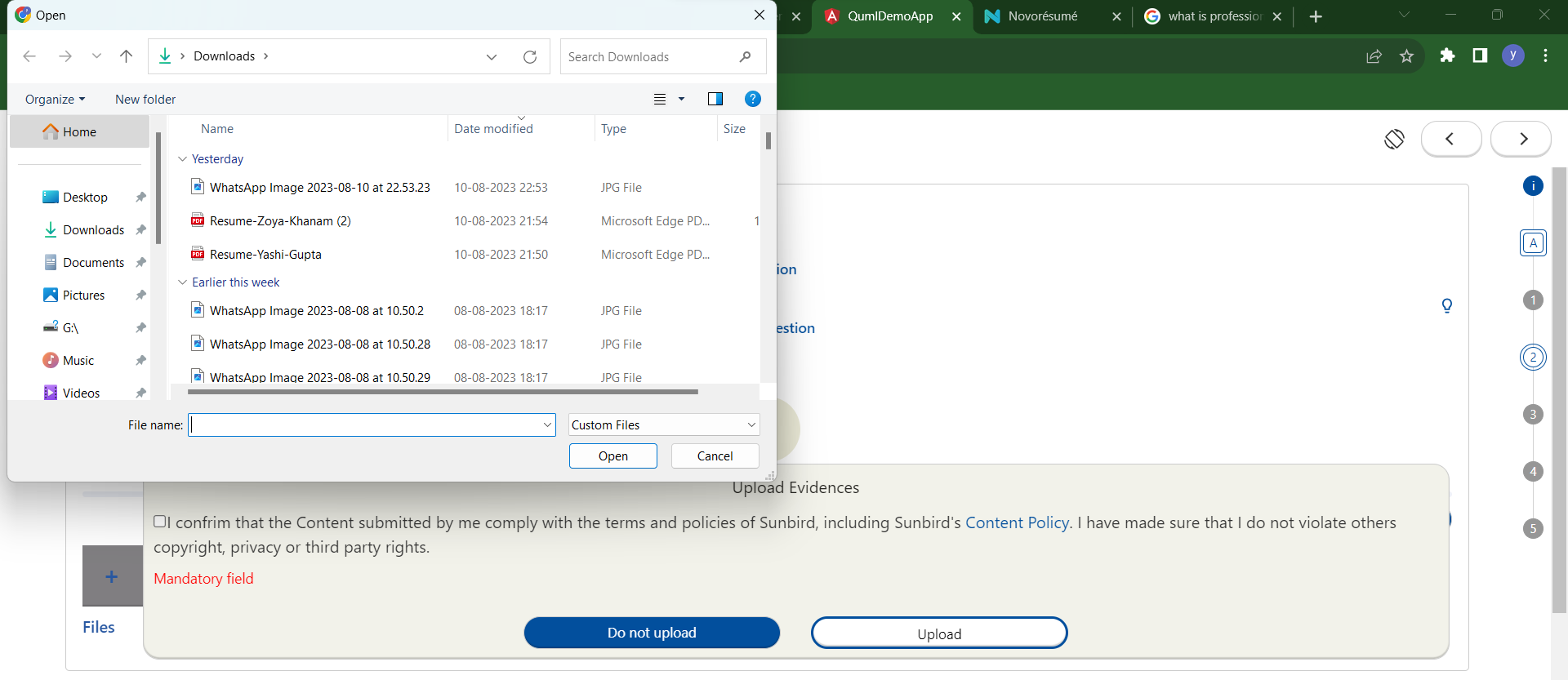The height and width of the screenshot is (680, 1568).
Task: Click the Refresh icon in address bar
Action: 530,56
